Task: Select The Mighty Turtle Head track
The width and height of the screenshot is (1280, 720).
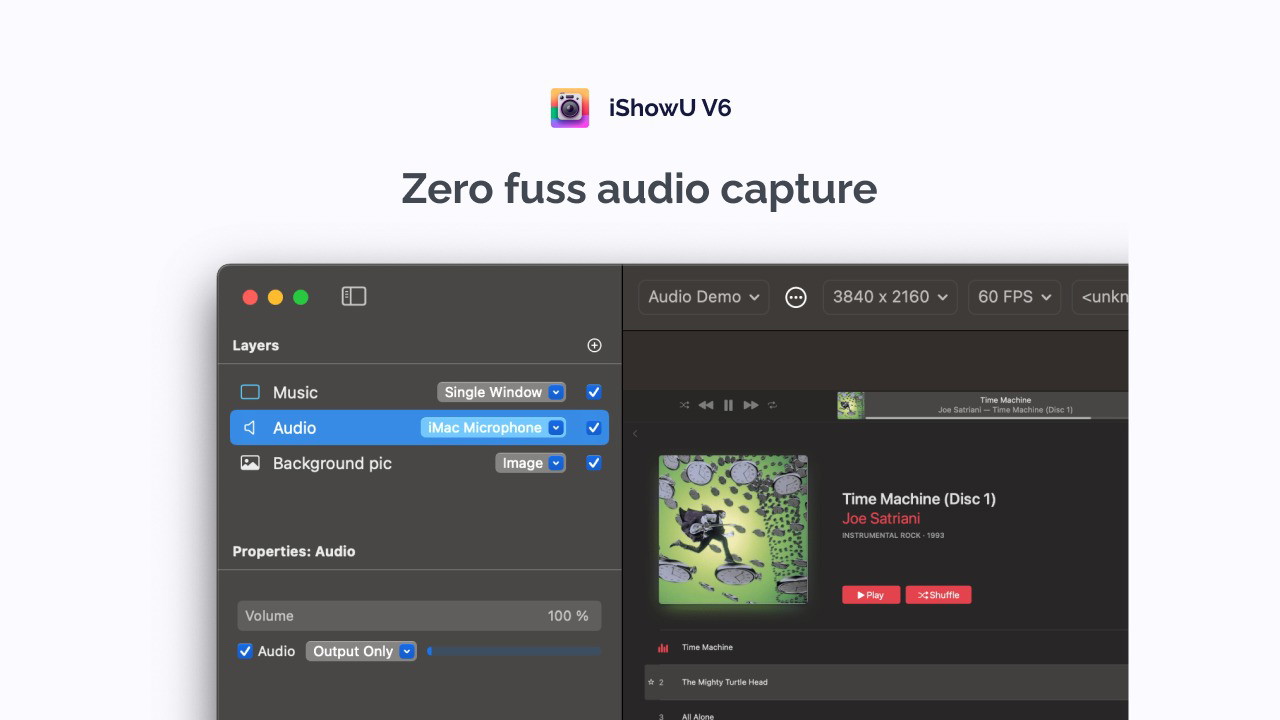Action: (x=724, y=682)
